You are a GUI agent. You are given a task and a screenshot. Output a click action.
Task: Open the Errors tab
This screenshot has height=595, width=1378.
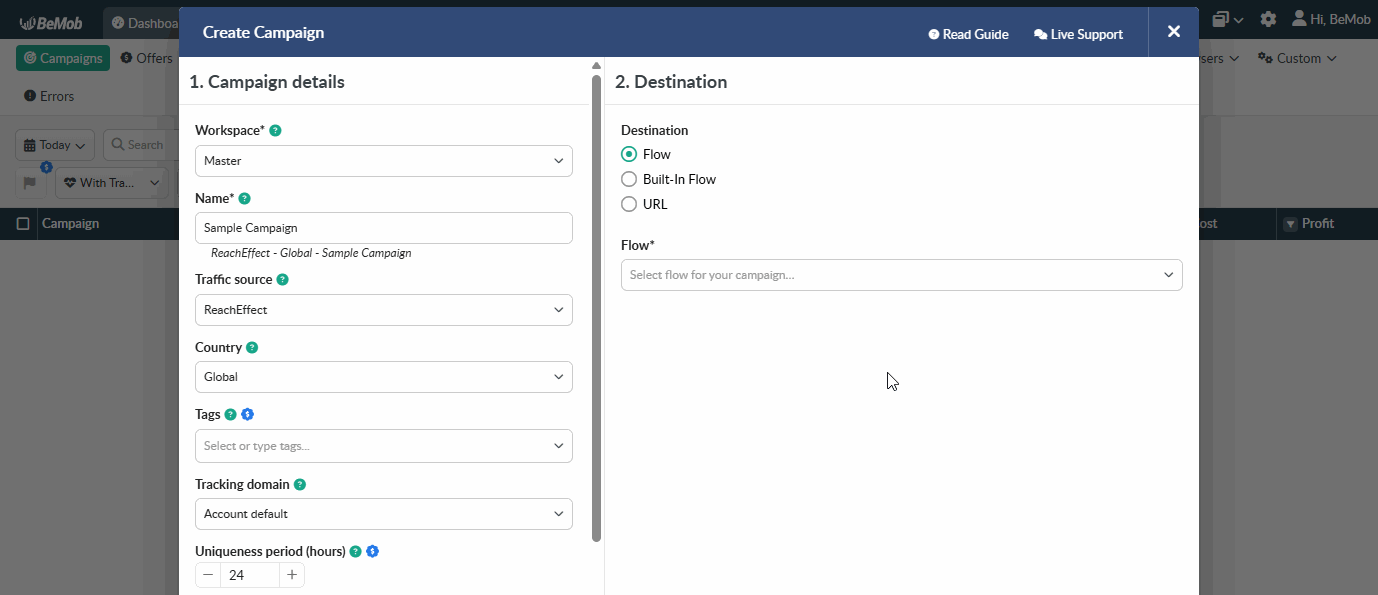[49, 96]
